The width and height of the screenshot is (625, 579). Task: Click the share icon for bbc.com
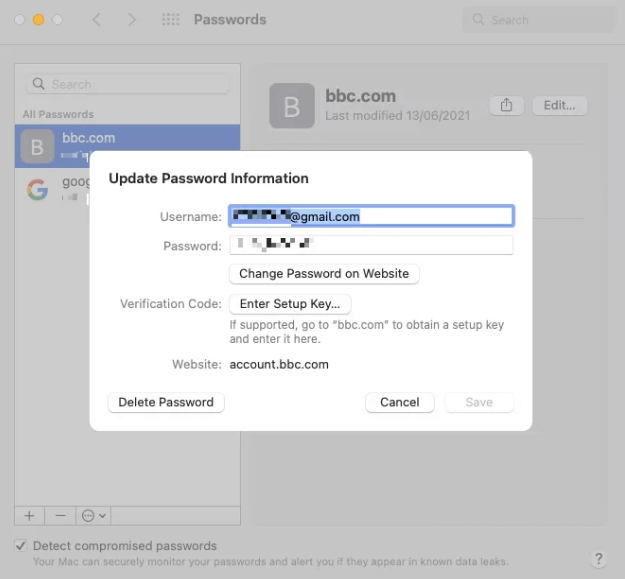[x=506, y=105]
